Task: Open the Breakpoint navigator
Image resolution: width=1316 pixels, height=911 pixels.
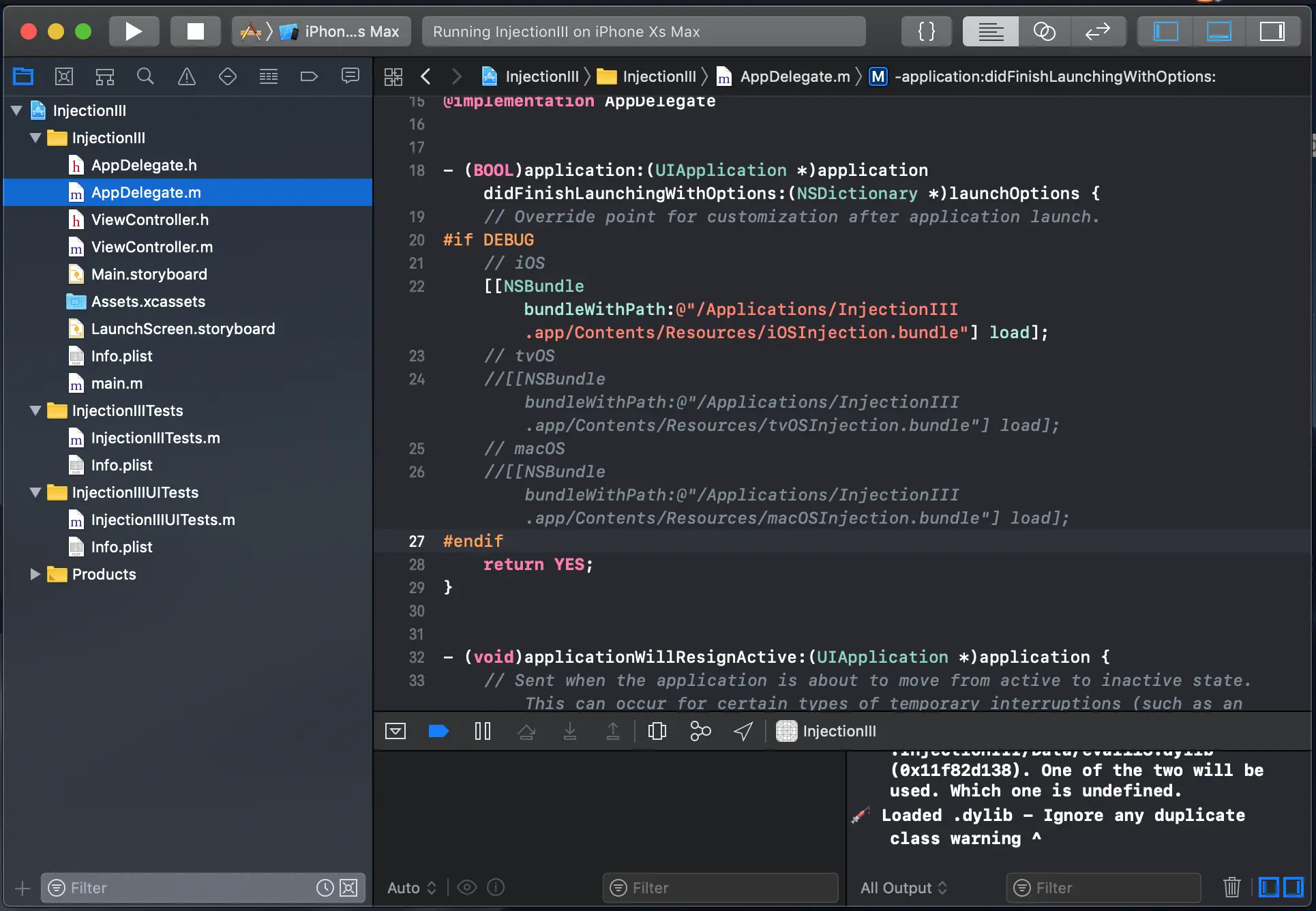Action: pos(309,76)
